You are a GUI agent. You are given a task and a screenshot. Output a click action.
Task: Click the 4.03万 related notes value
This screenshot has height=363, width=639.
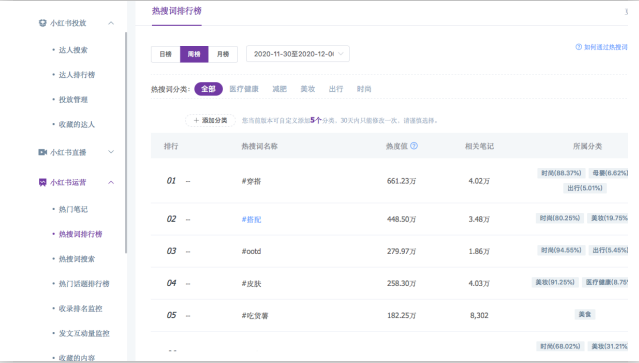point(479,284)
